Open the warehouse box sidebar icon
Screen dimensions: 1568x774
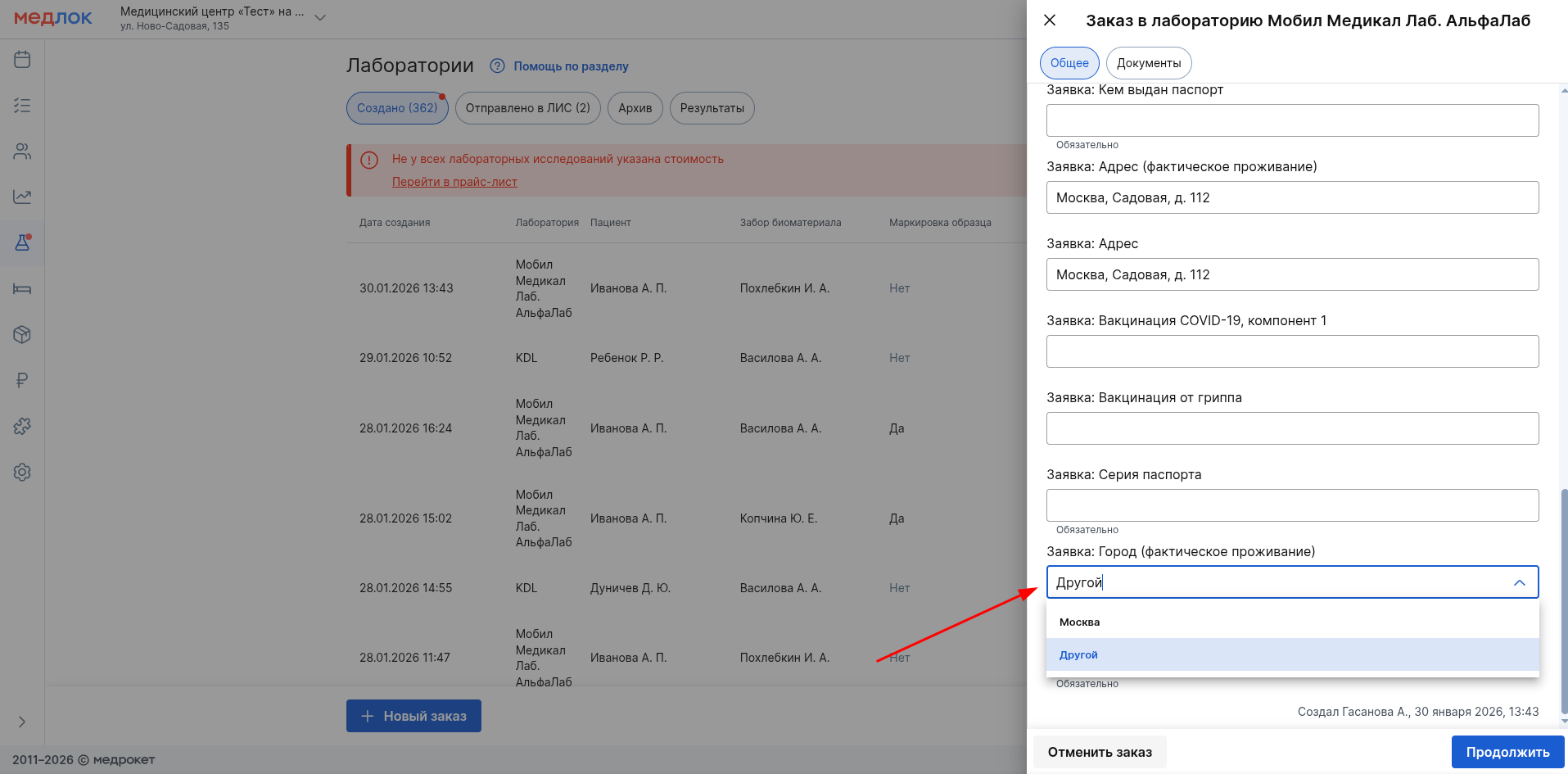click(x=22, y=335)
